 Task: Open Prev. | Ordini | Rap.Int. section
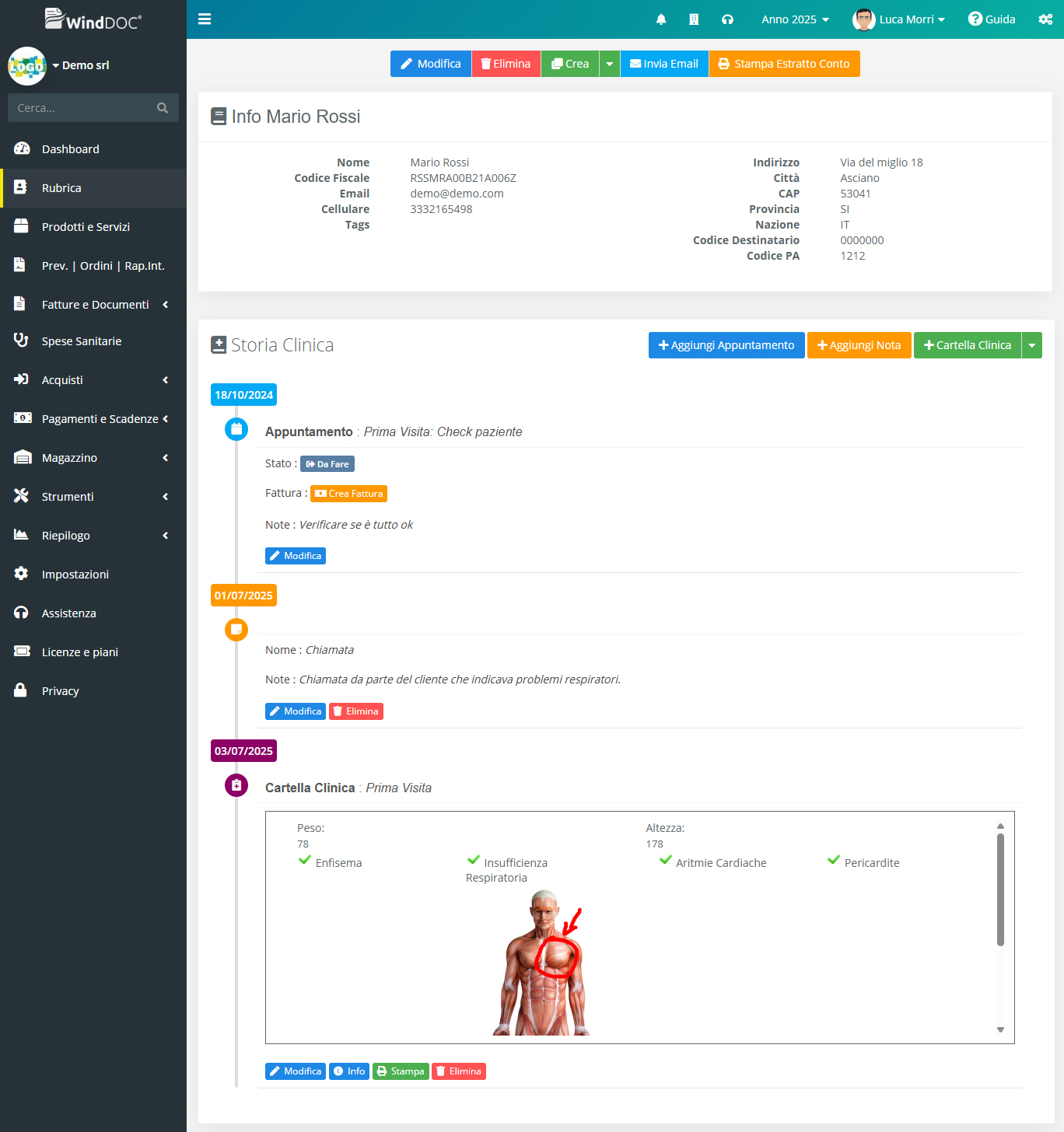click(x=93, y=266)
